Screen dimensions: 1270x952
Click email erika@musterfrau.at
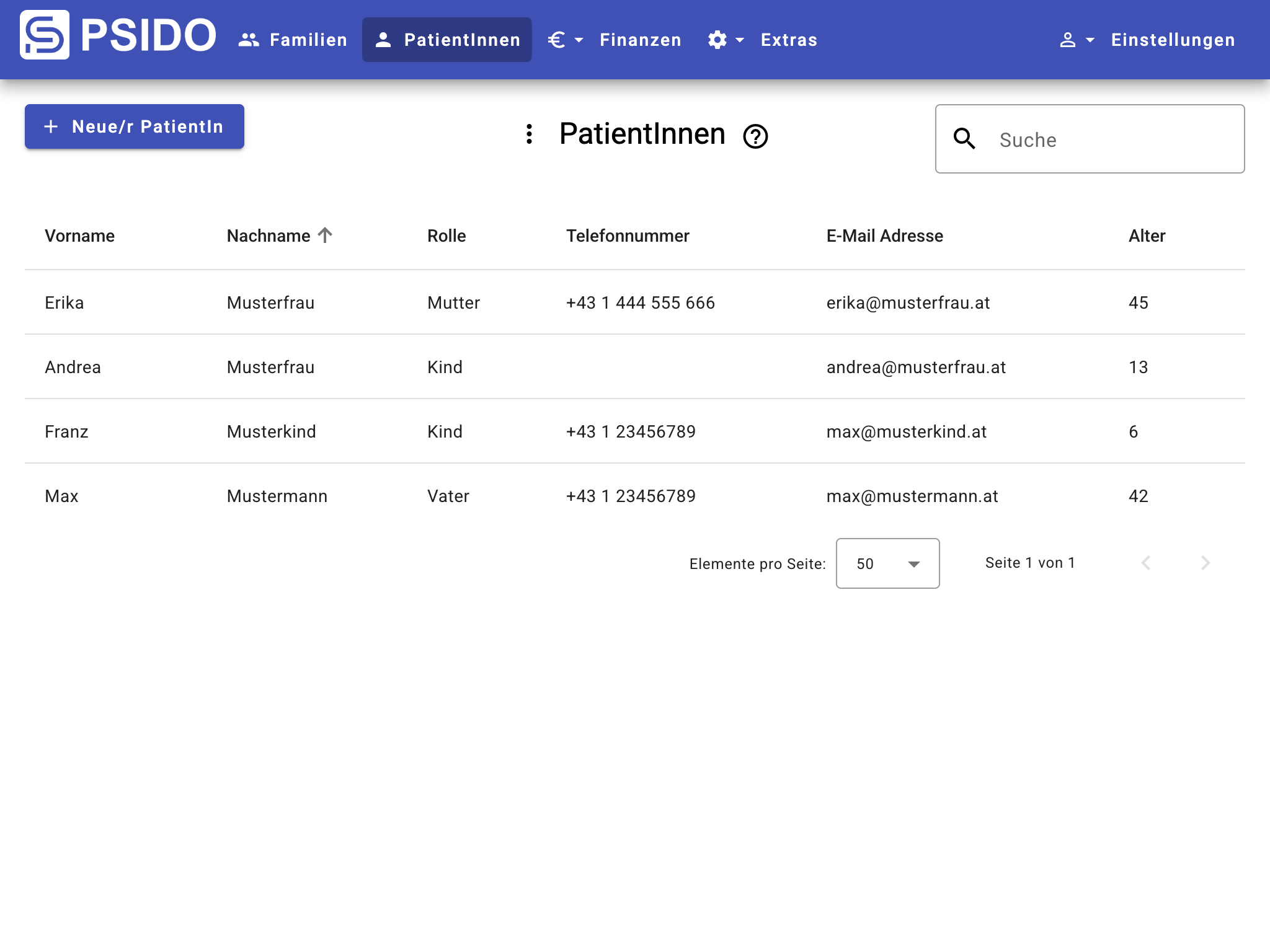point(908,302)
